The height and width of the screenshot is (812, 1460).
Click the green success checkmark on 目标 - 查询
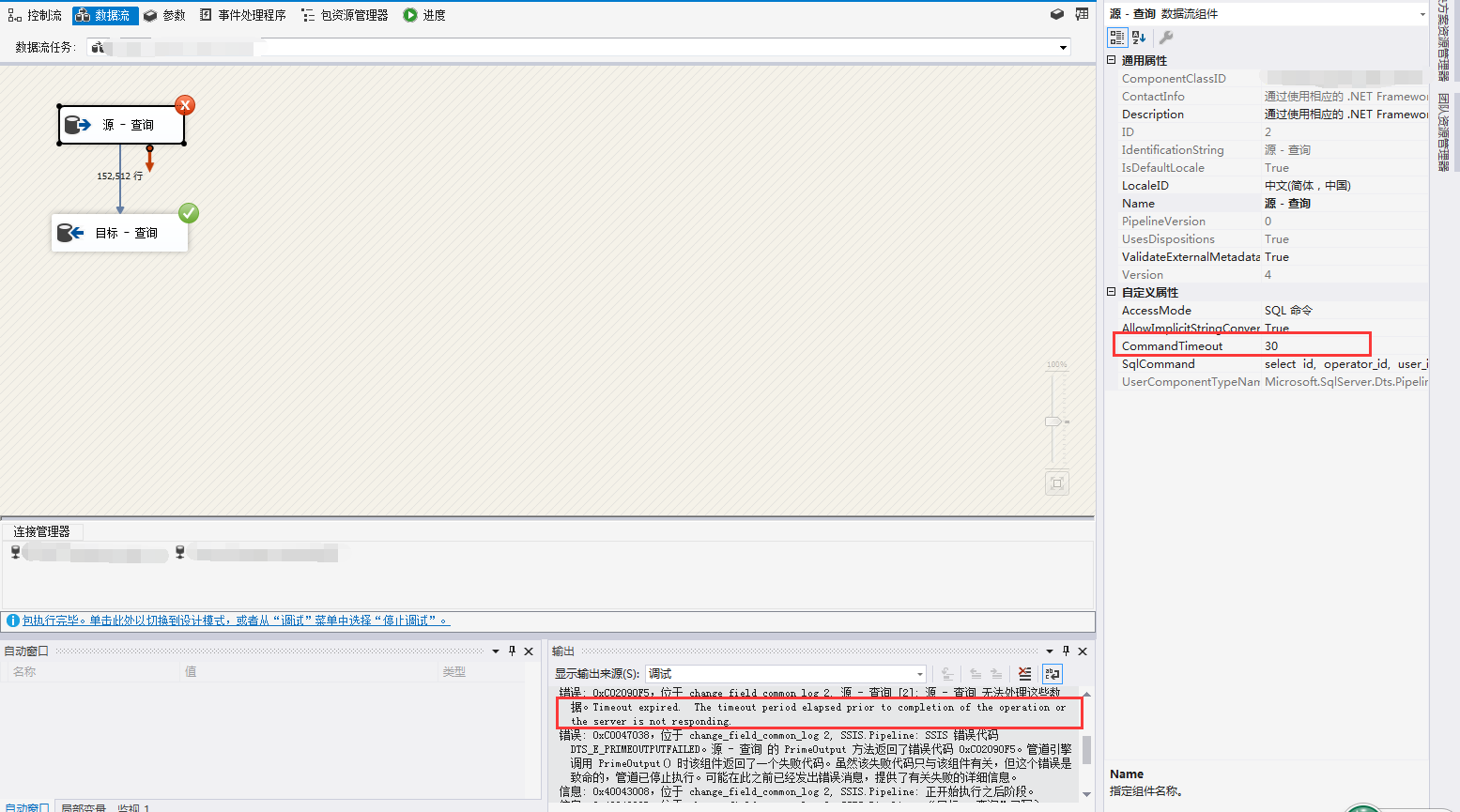188,213
